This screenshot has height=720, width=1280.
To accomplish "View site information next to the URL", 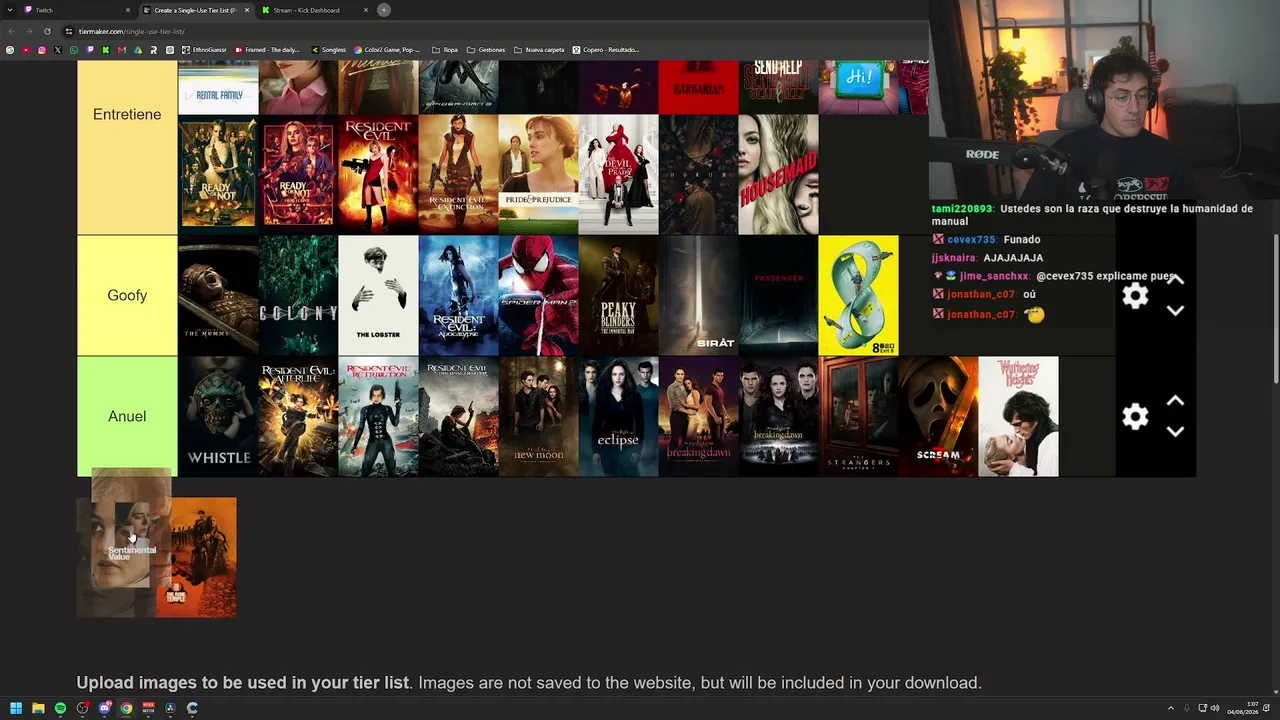I will click(70, 31).
